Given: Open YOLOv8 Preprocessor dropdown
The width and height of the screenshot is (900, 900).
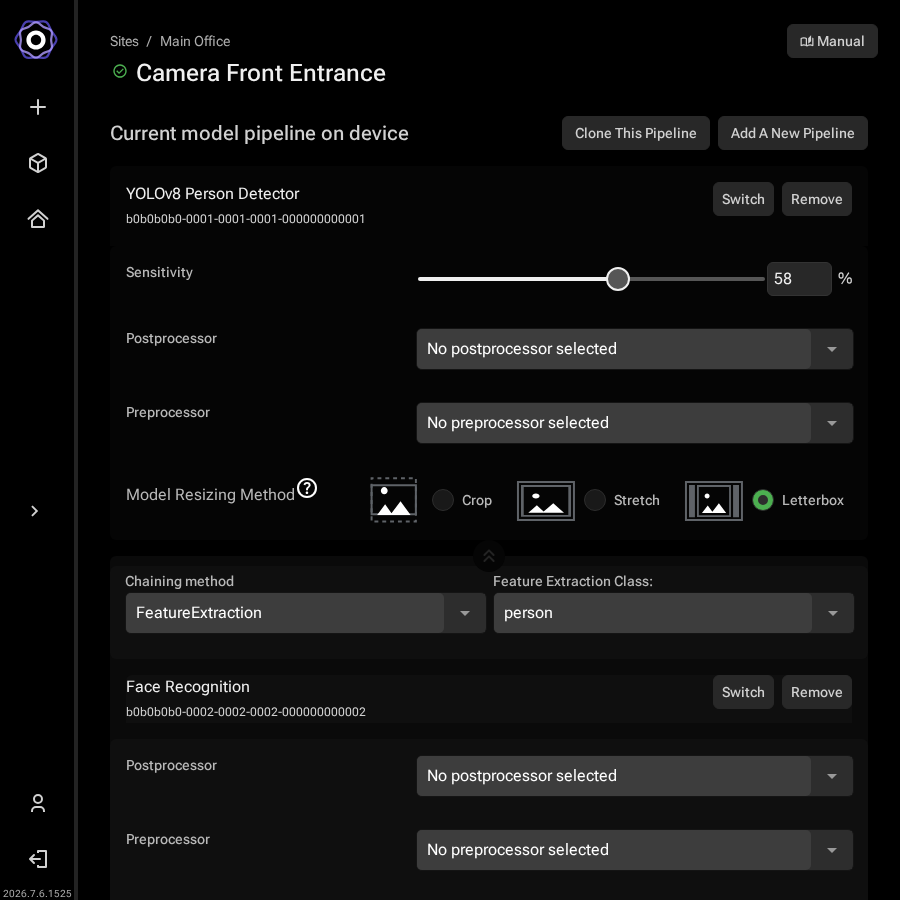Looking at the screenshot, I should (x=635, y=423).
